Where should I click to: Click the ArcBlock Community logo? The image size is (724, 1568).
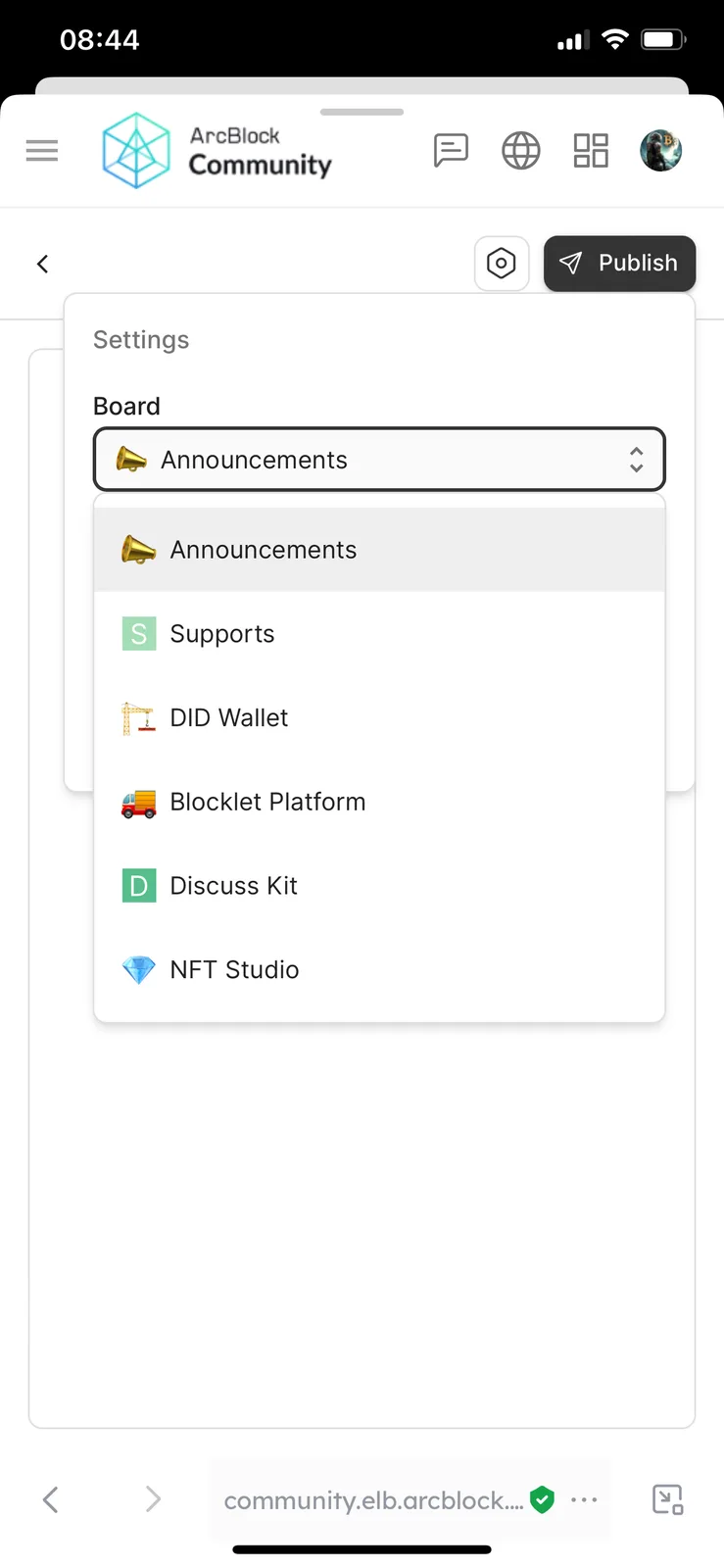217,151
